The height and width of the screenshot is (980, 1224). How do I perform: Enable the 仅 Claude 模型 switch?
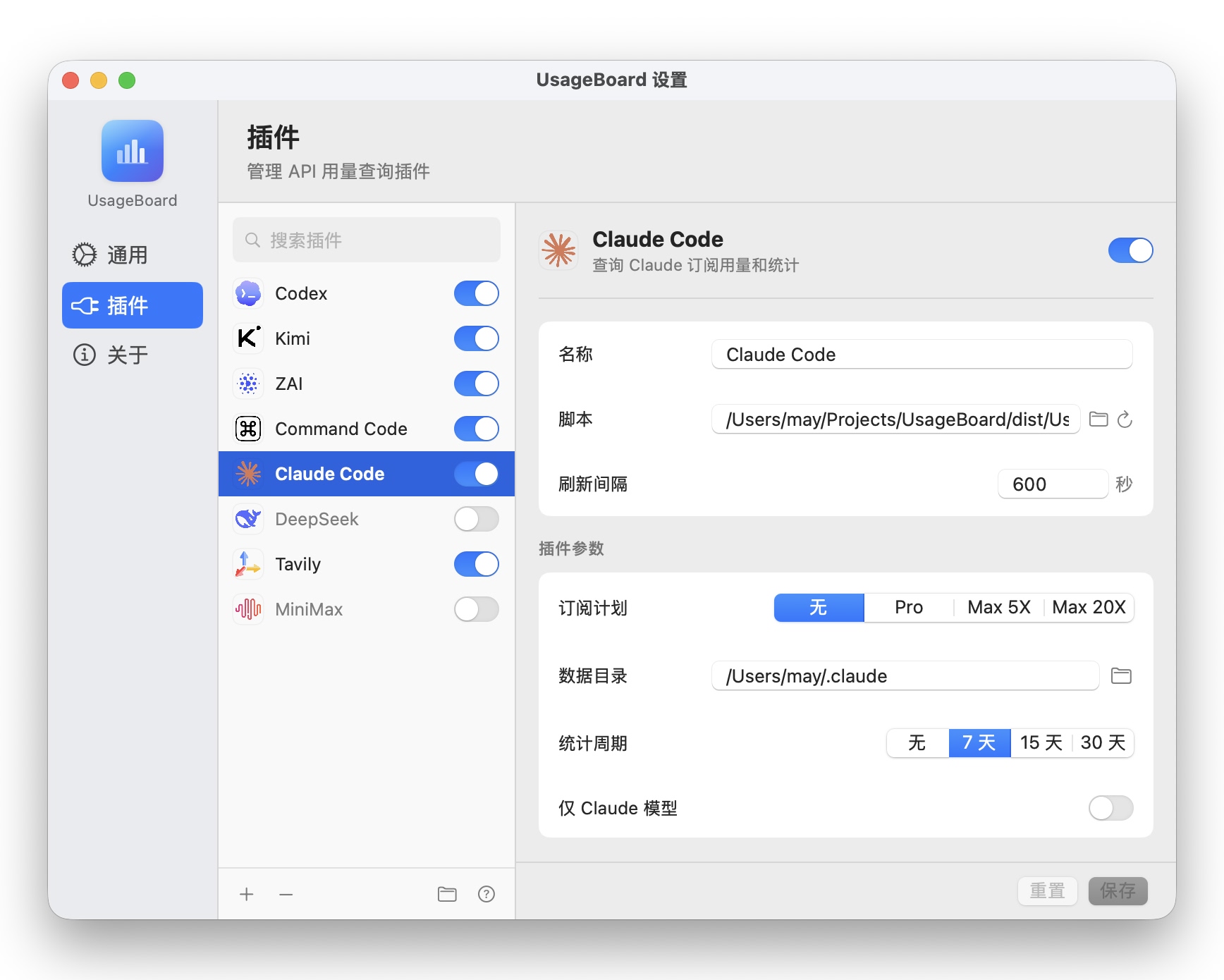coord(1111,808)
